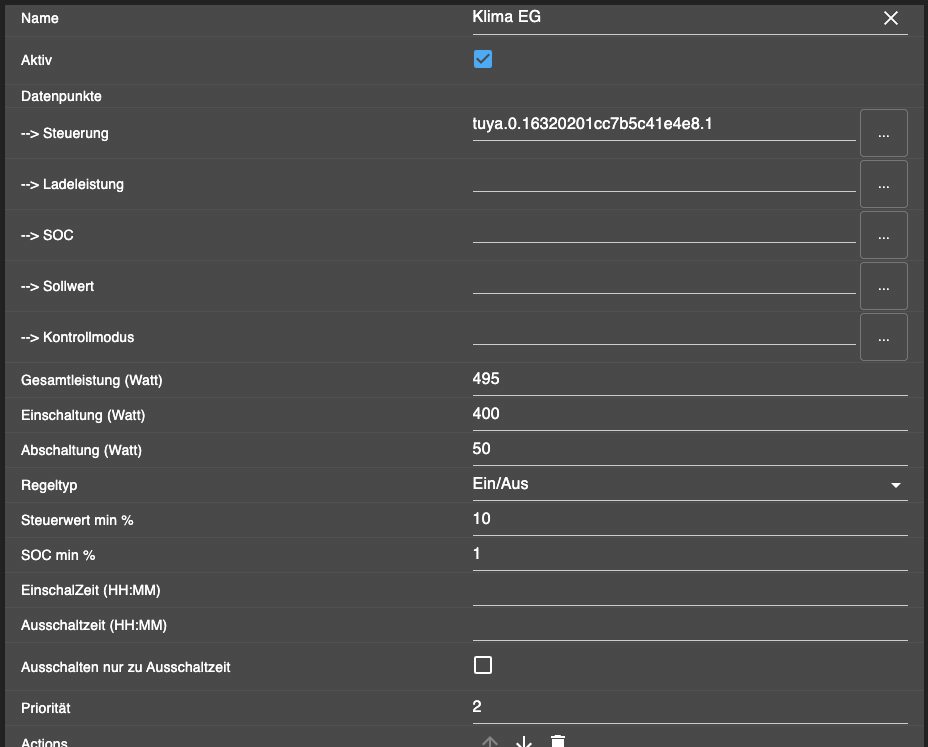The image size is (928, 747).
Task: Click the Einschaltung field showing 400
Action: 690,414
